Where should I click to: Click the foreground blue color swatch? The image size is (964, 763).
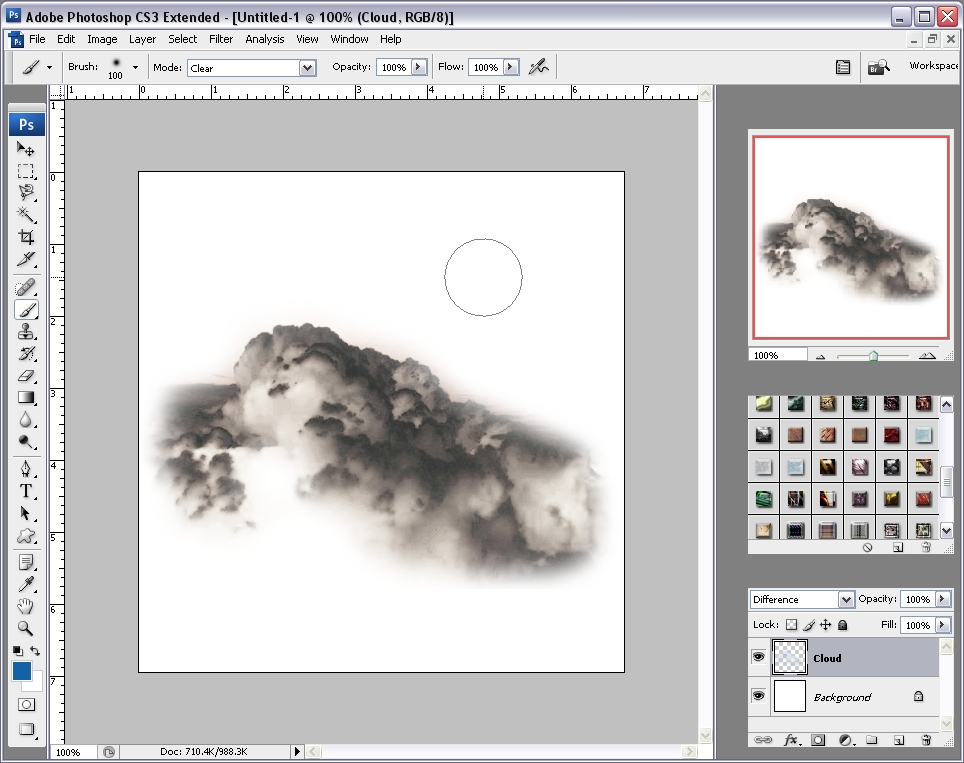pyautogui.click(x=22, y=671)
